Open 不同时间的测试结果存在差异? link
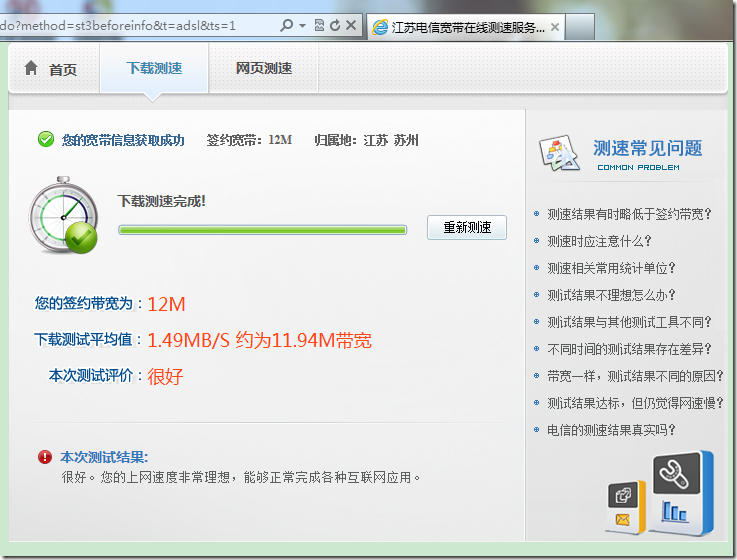 (x=629, y=349)
